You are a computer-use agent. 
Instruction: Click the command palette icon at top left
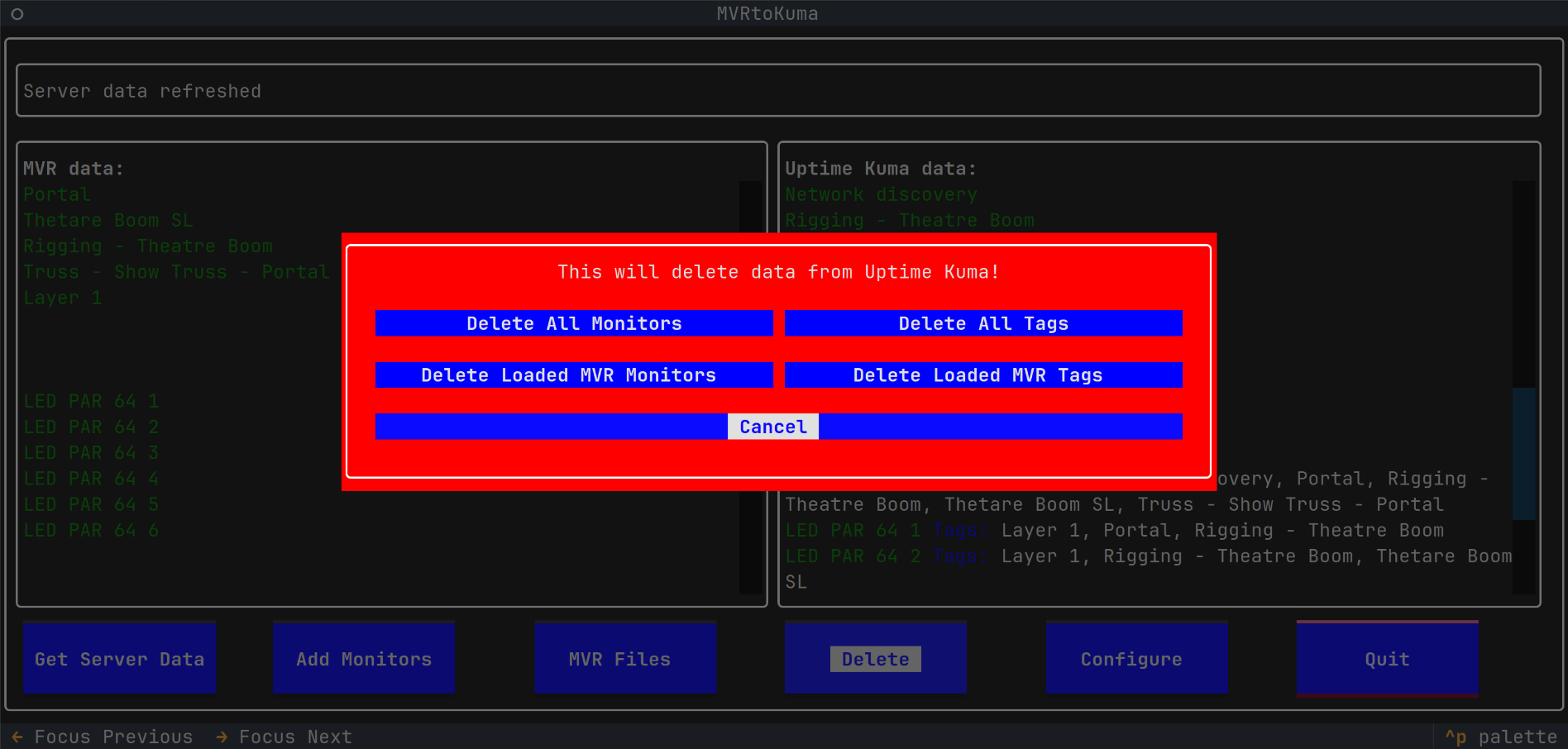pos(17,14)
